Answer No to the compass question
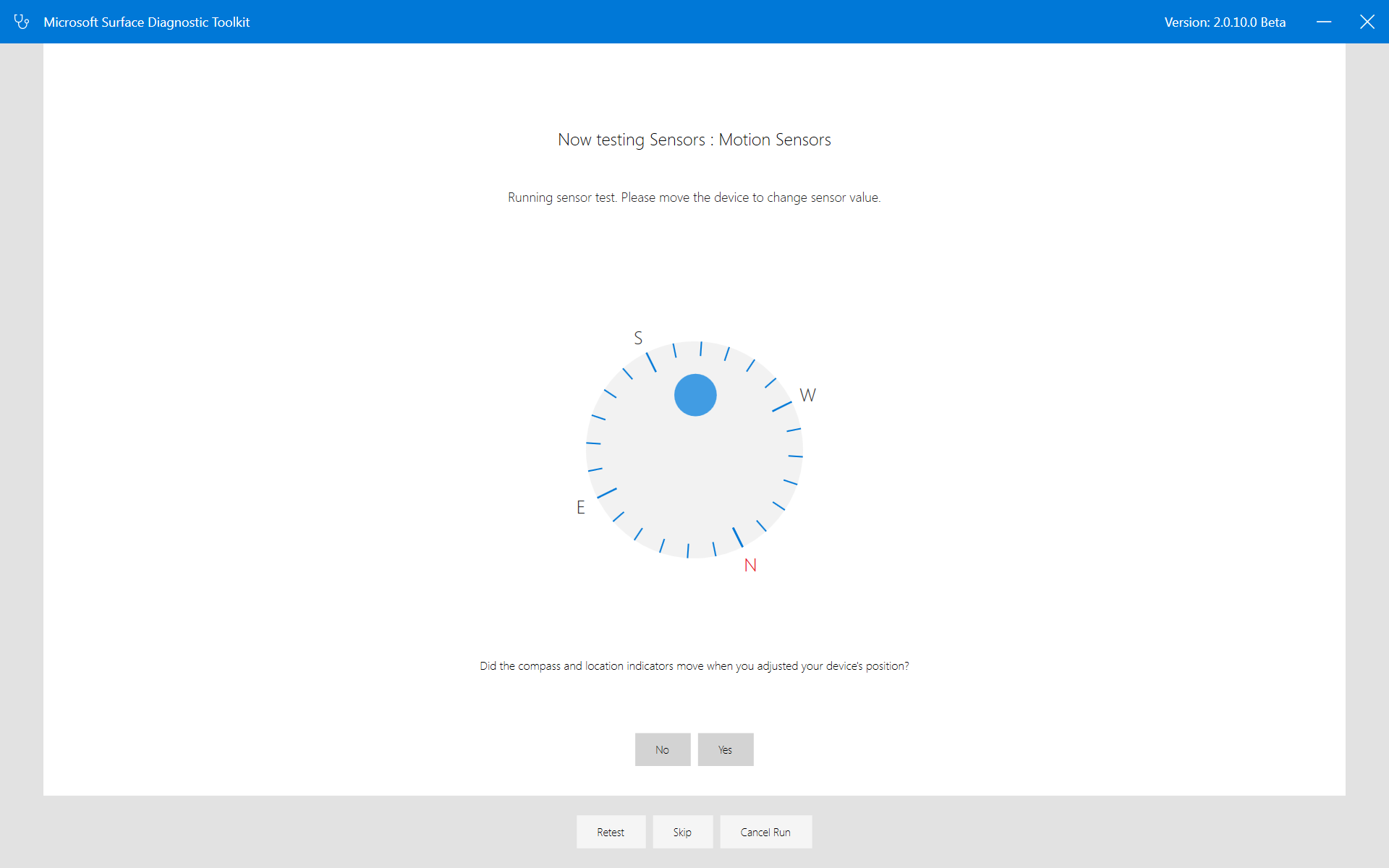This screenshot has height=868, width=1389. click(x=663, y=749)
